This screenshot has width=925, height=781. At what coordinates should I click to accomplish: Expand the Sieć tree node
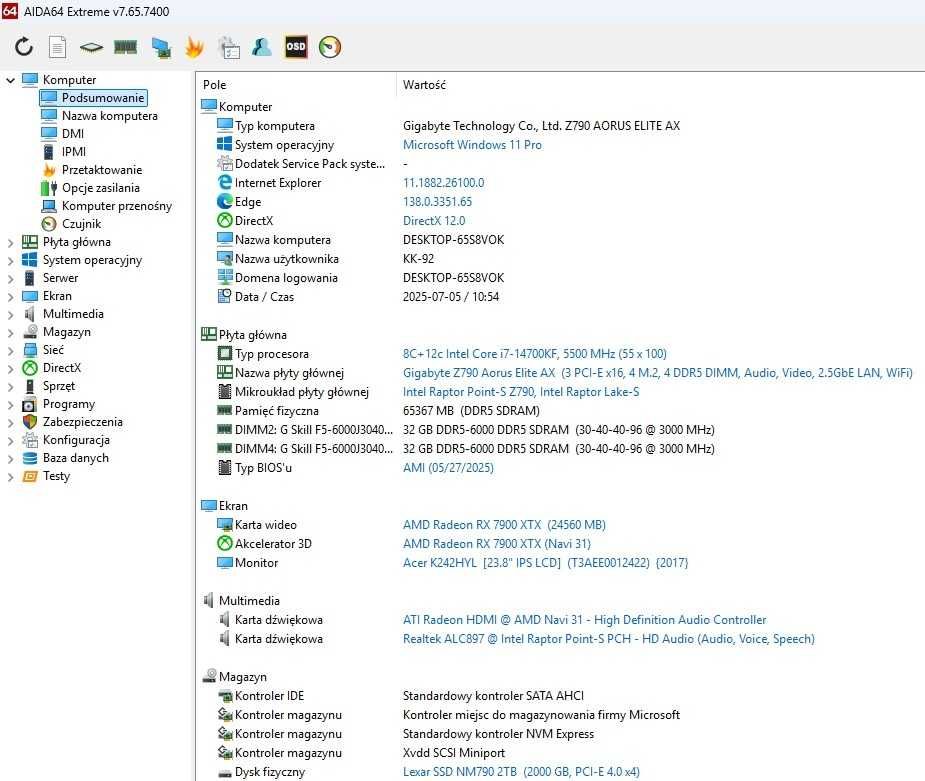(x=10, y=350)
